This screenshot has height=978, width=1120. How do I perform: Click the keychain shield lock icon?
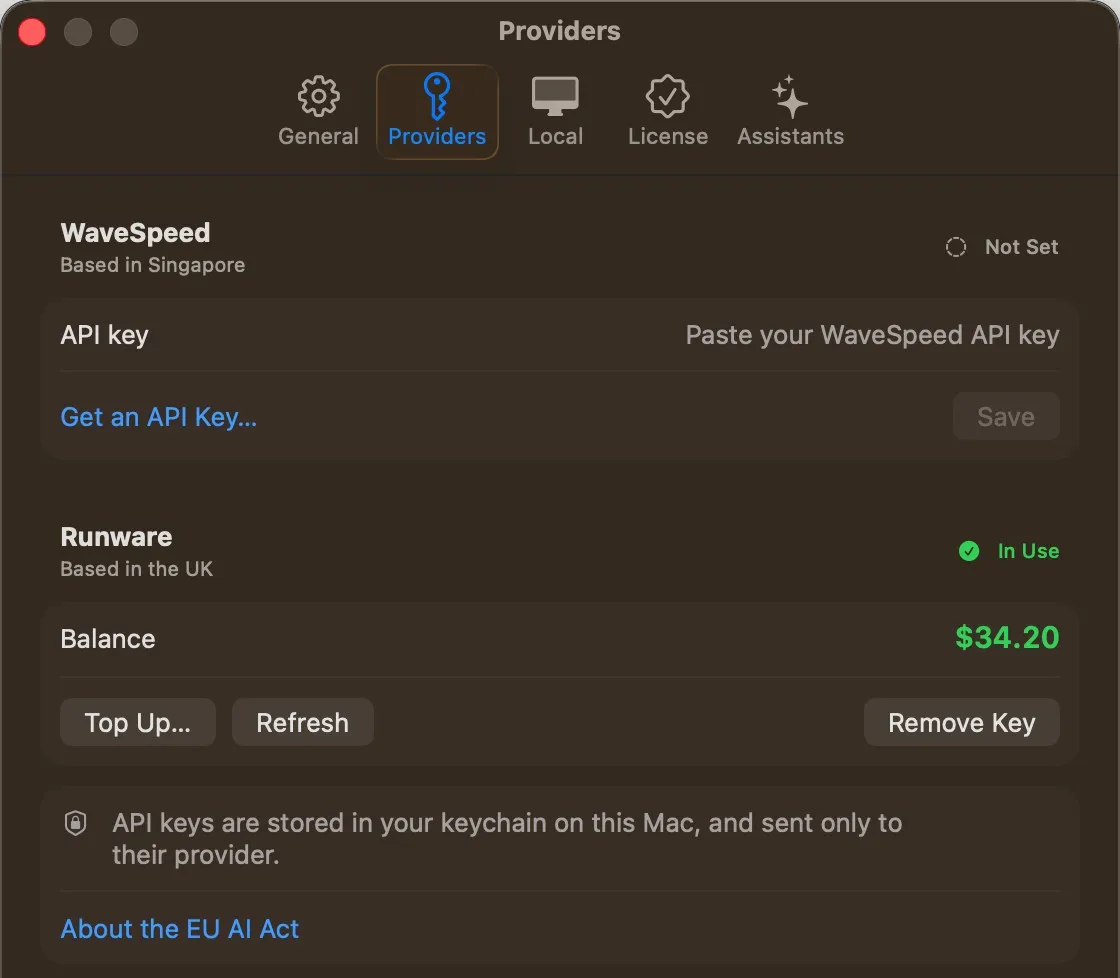click(76, 823)
